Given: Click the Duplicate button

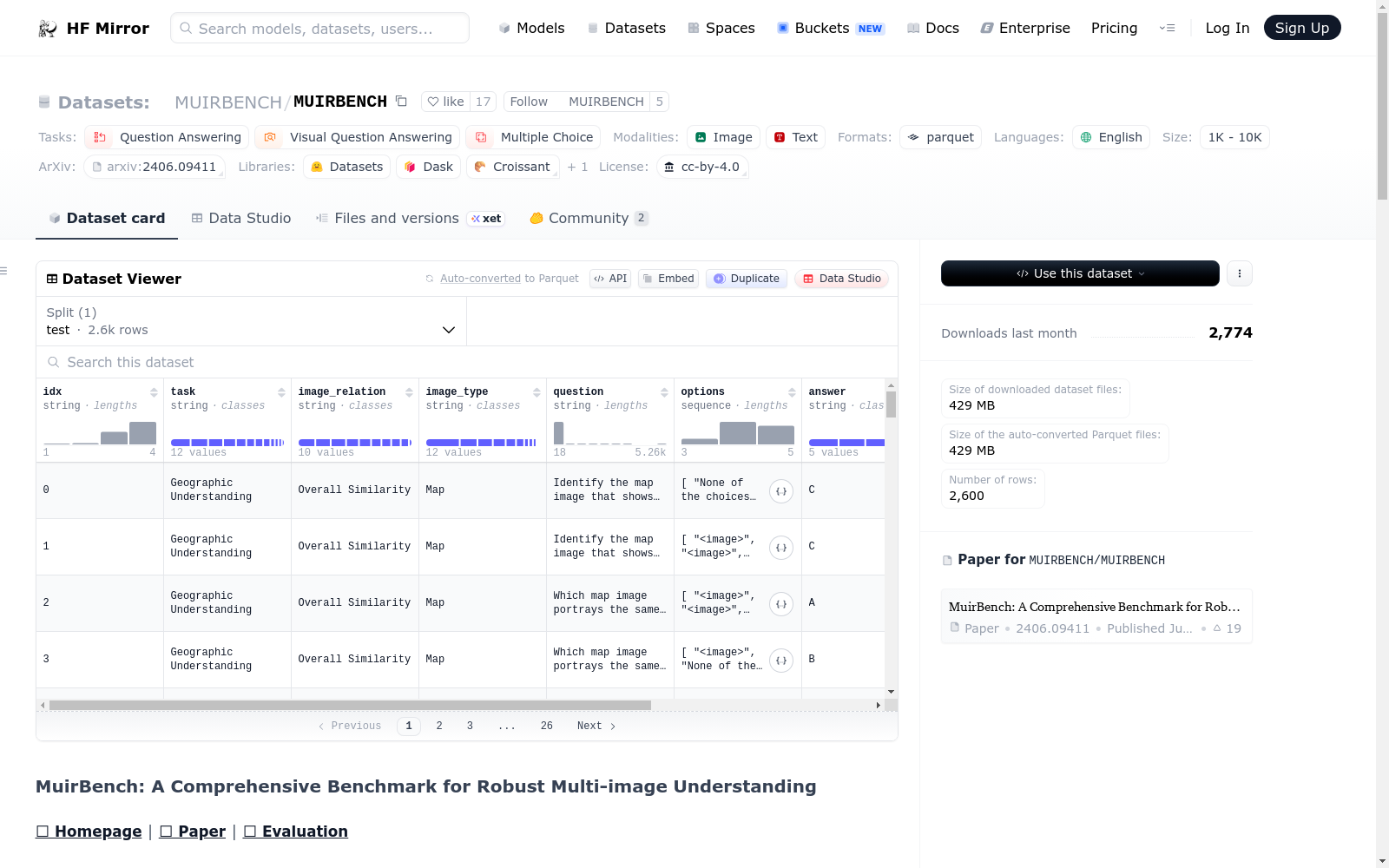Looking at the screenshot, I should [747, 279].
